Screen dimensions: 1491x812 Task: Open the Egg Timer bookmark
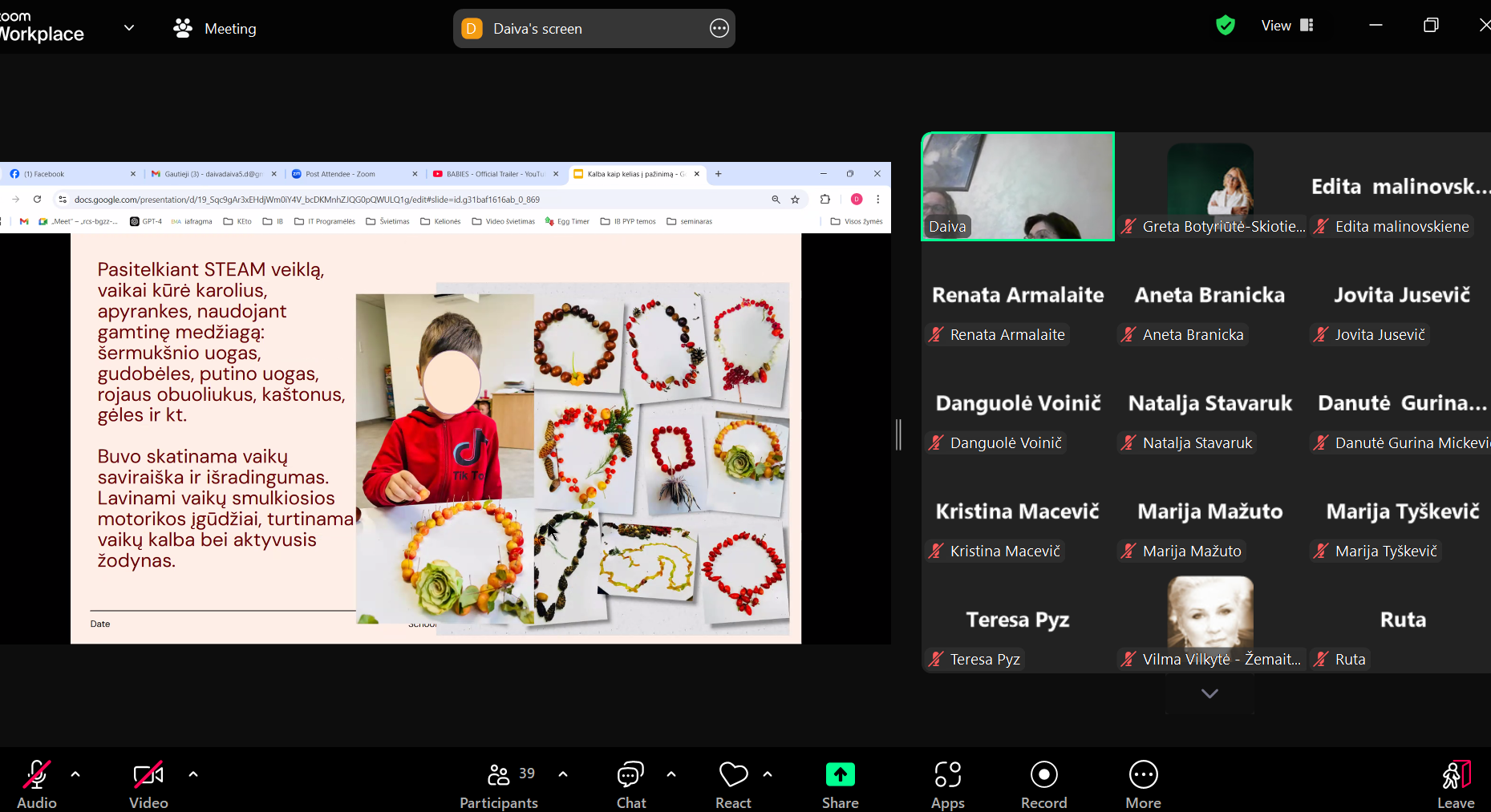click(567, 221)
